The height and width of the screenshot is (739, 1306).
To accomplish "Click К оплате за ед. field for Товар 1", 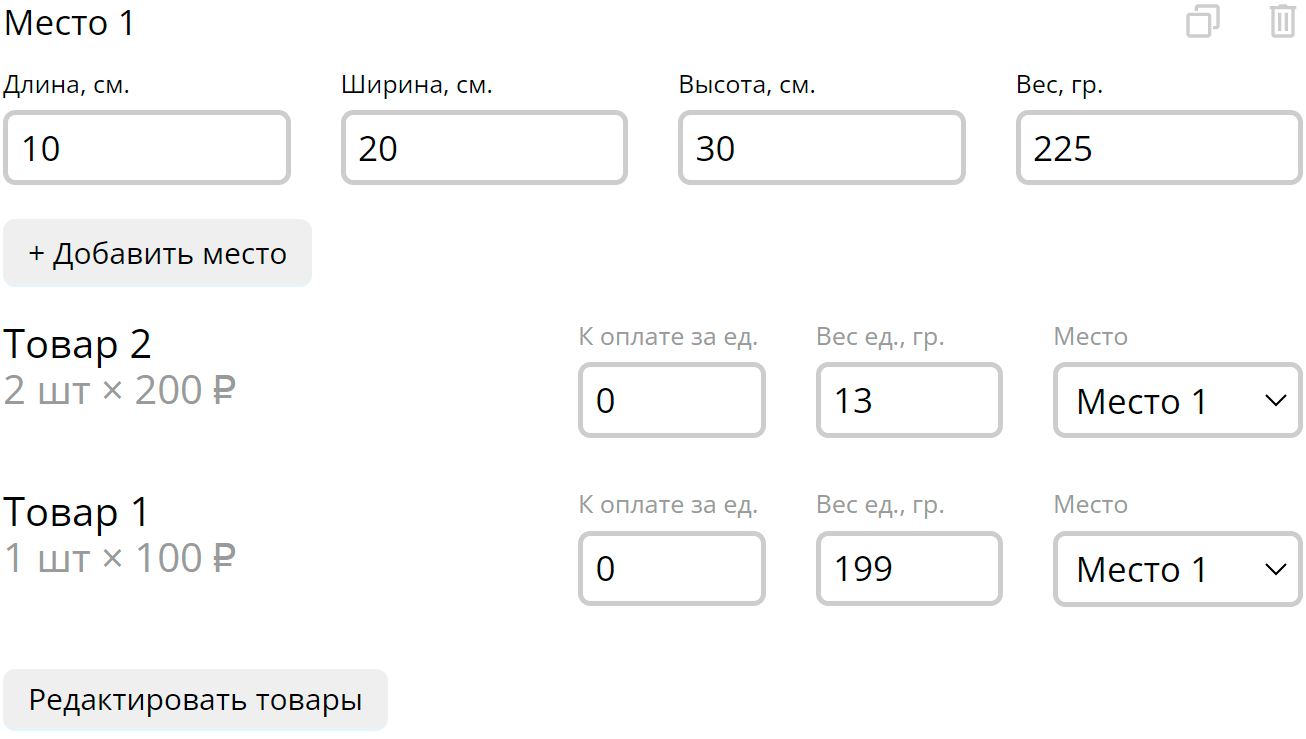I will (672, 569).
